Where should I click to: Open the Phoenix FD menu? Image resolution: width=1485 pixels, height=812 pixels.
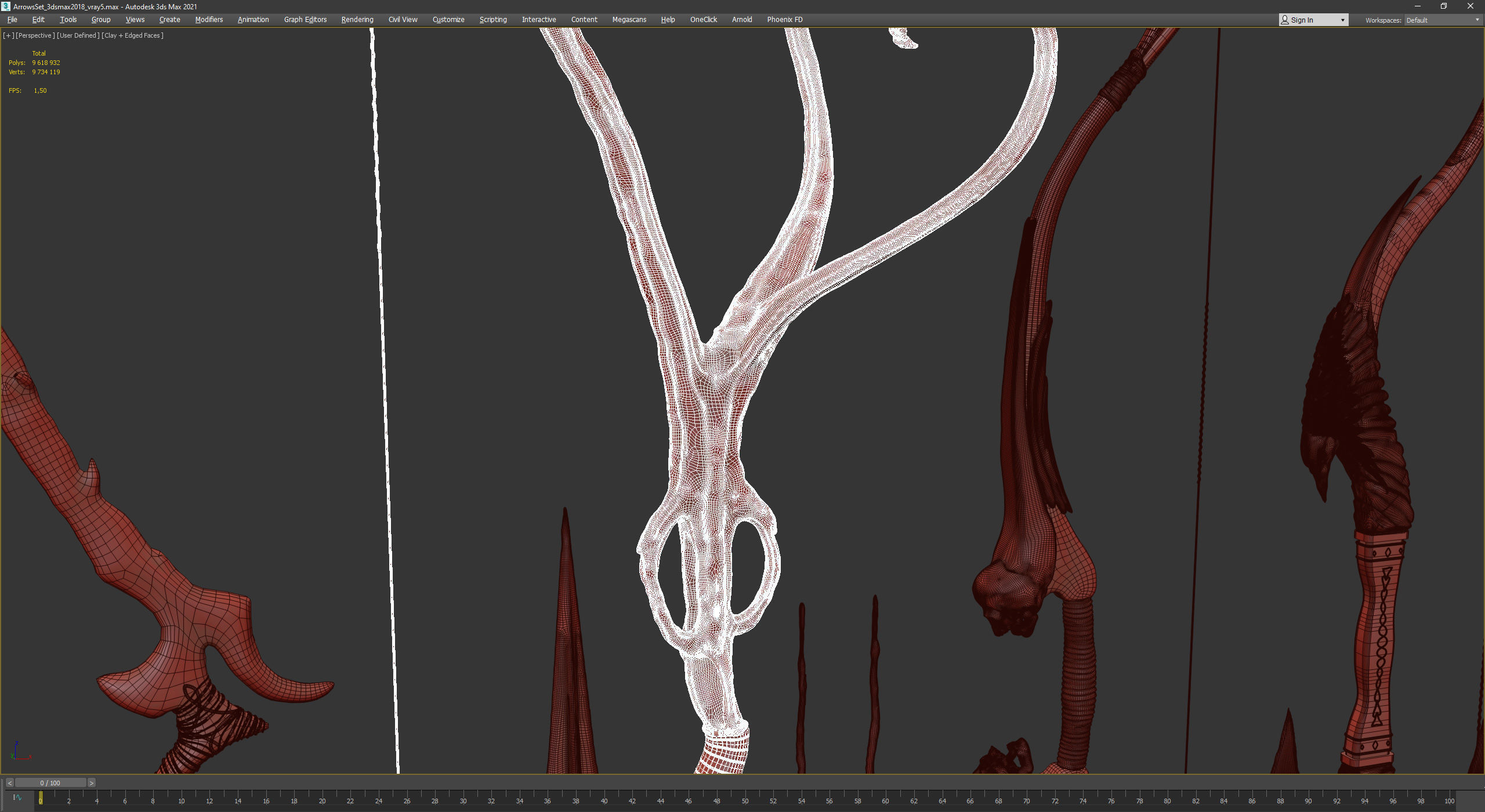[784, 20]
